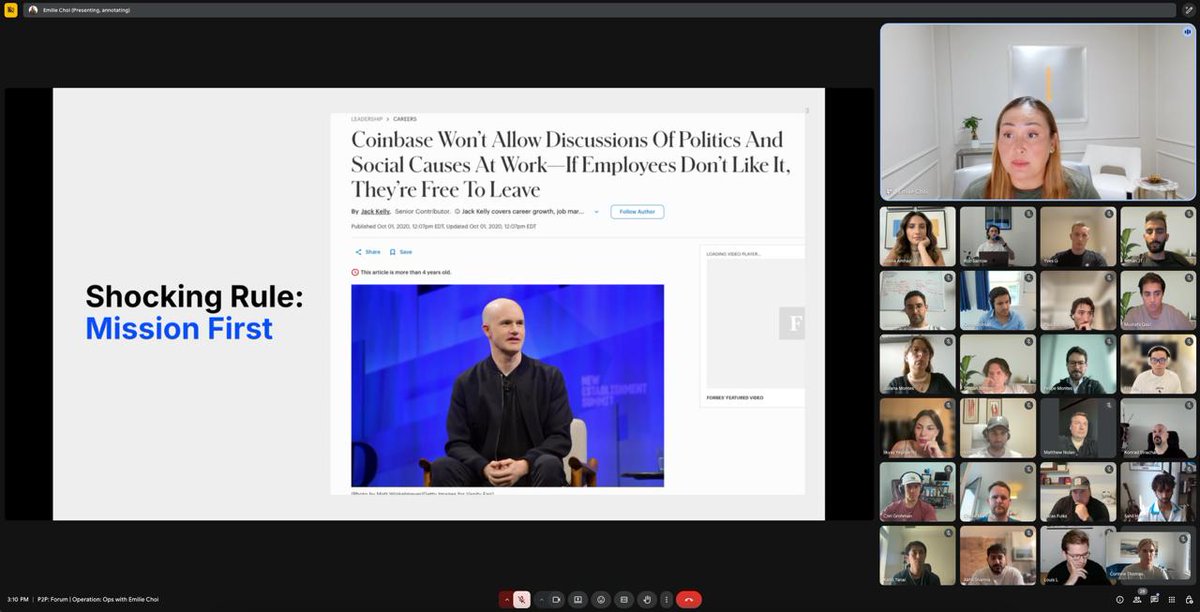This screenshot has width=1200, height=612.
Task: Click the 3:10 PM clock text
Action: 17,600
